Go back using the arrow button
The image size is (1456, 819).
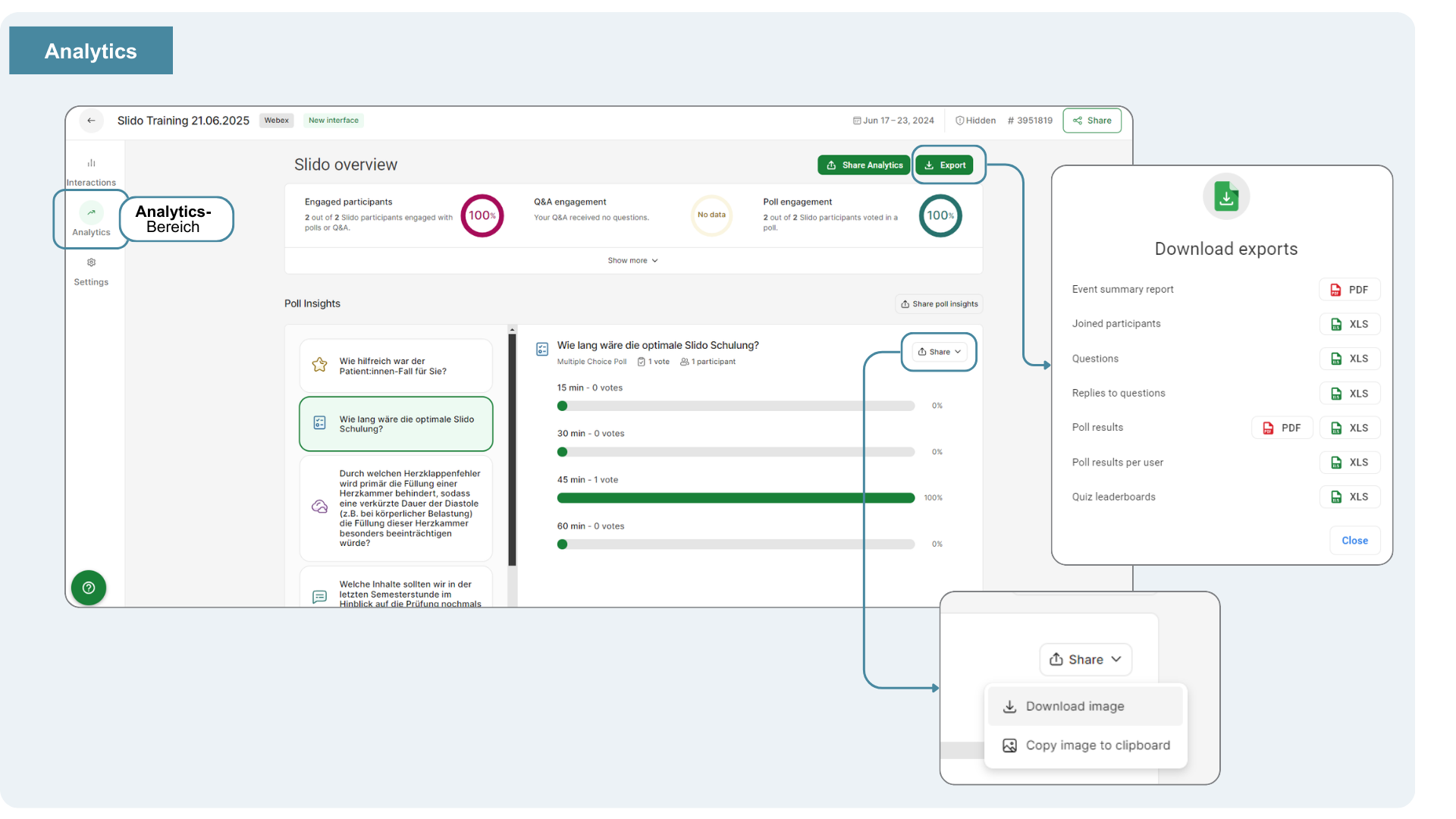pos(91,121)
